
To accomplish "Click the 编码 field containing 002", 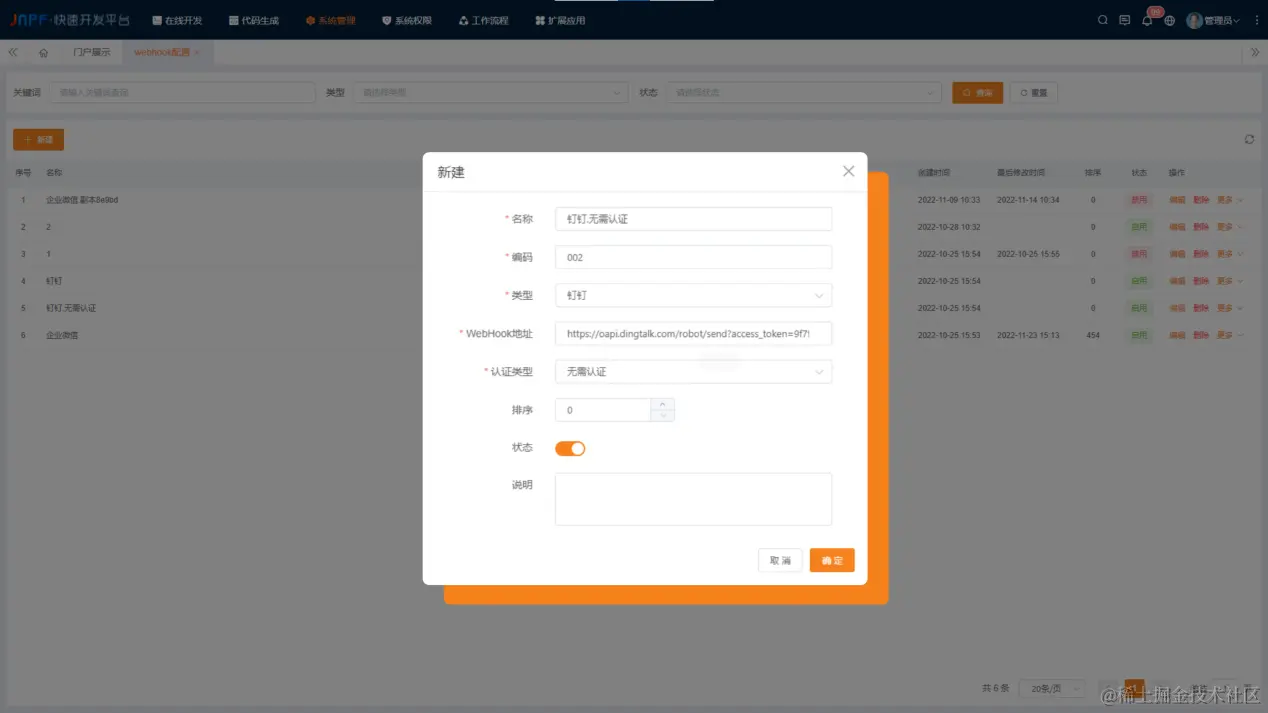I will coord(693,257).
